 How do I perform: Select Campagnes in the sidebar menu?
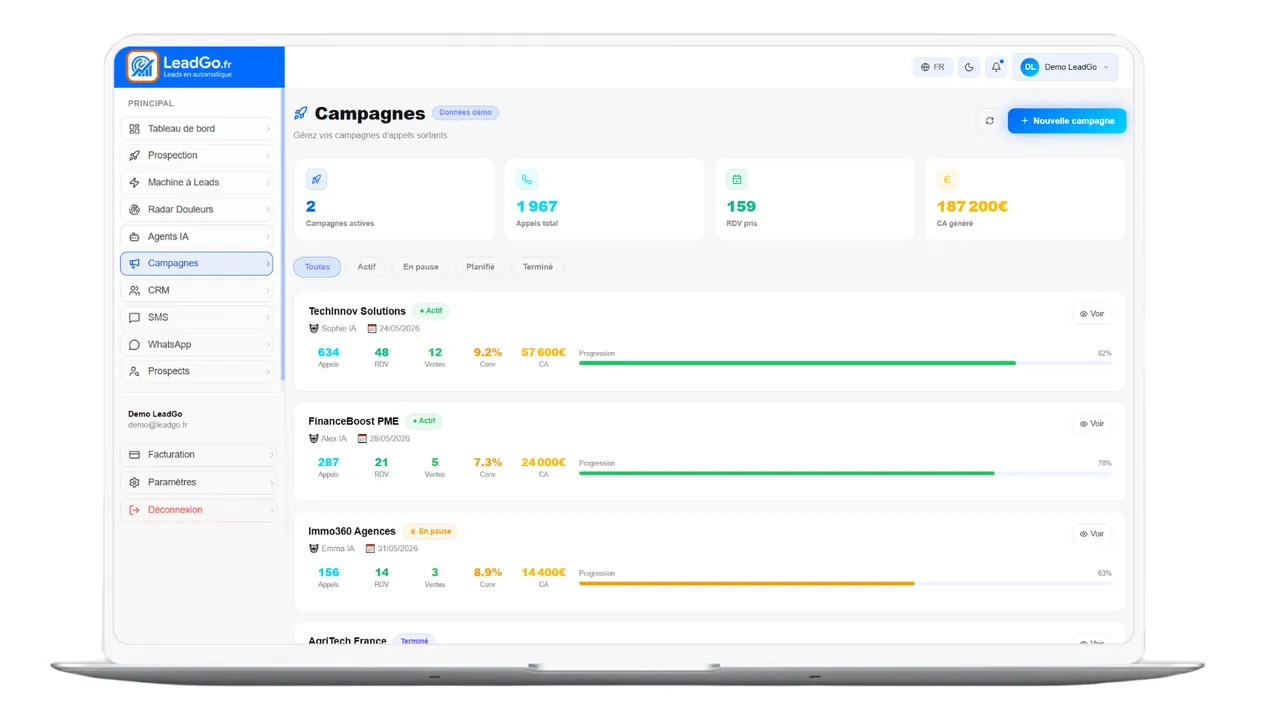click(196, 264)
